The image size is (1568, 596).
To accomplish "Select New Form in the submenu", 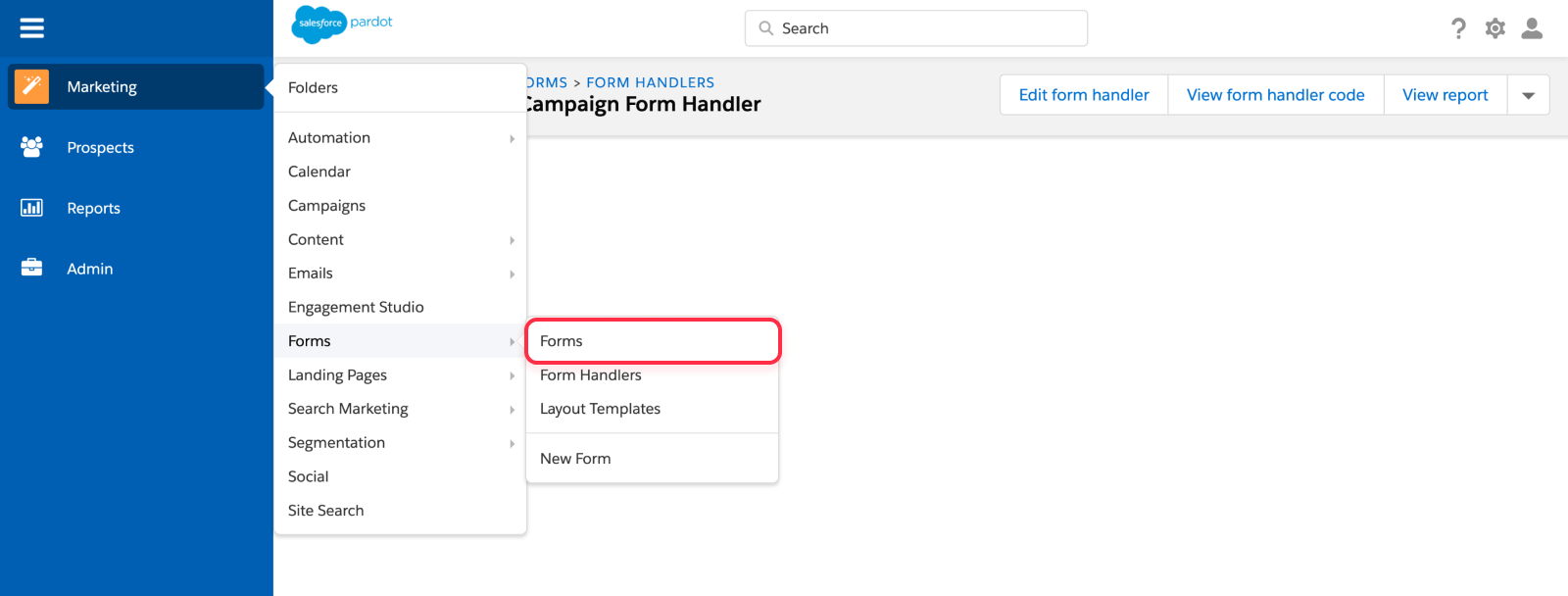I will (x=575, y=458).
